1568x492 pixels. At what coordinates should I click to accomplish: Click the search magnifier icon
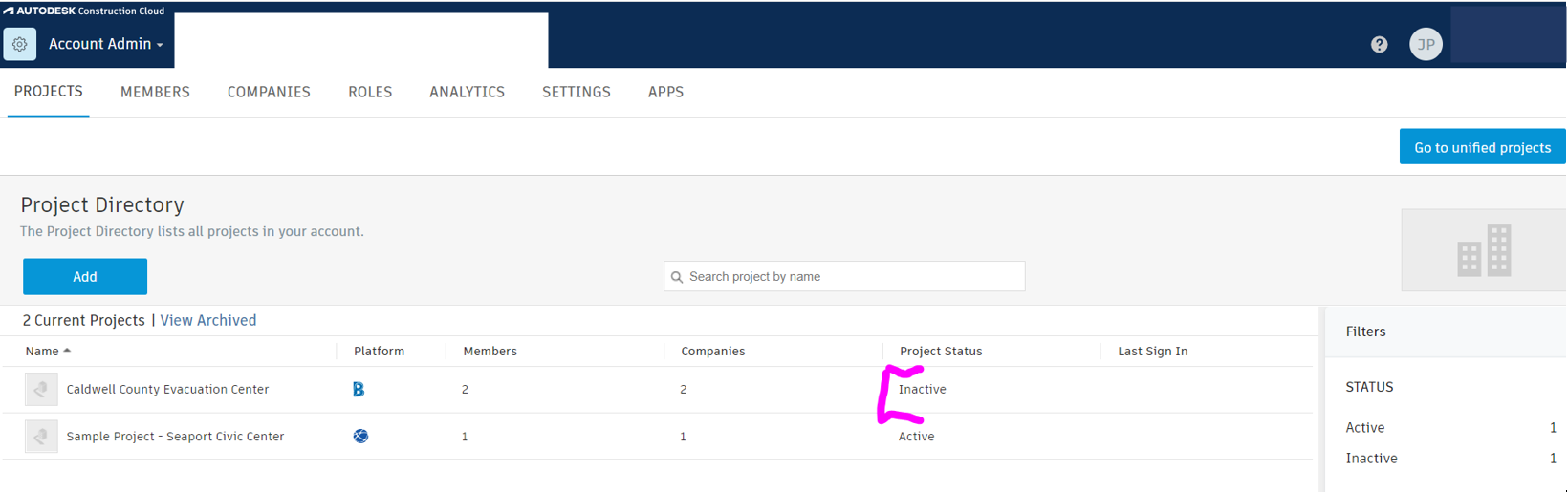coord(677,277)
